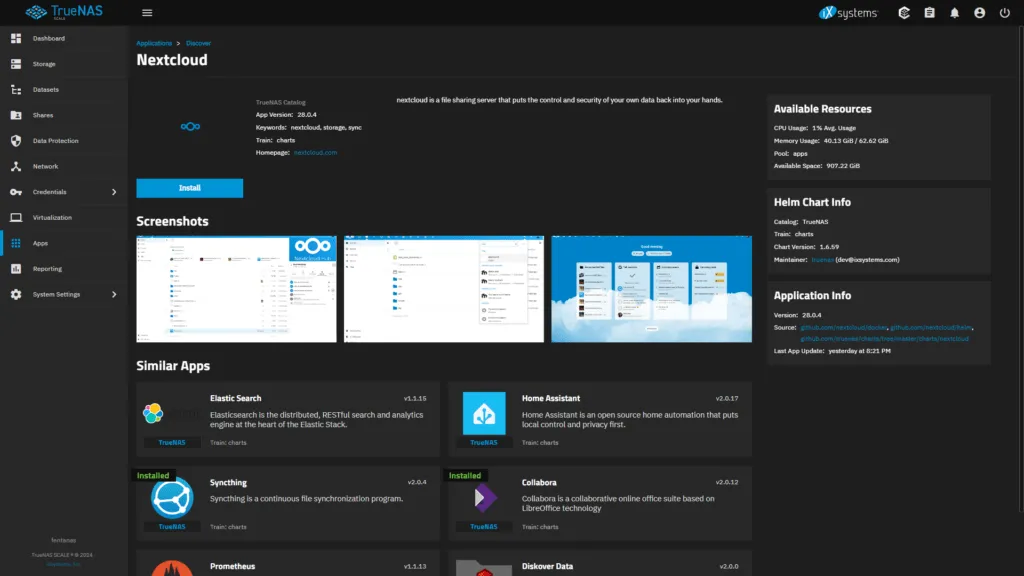Click the power shutdown icon
Viewport: 1024px width, 576px height.
[x=1006, y=13]
